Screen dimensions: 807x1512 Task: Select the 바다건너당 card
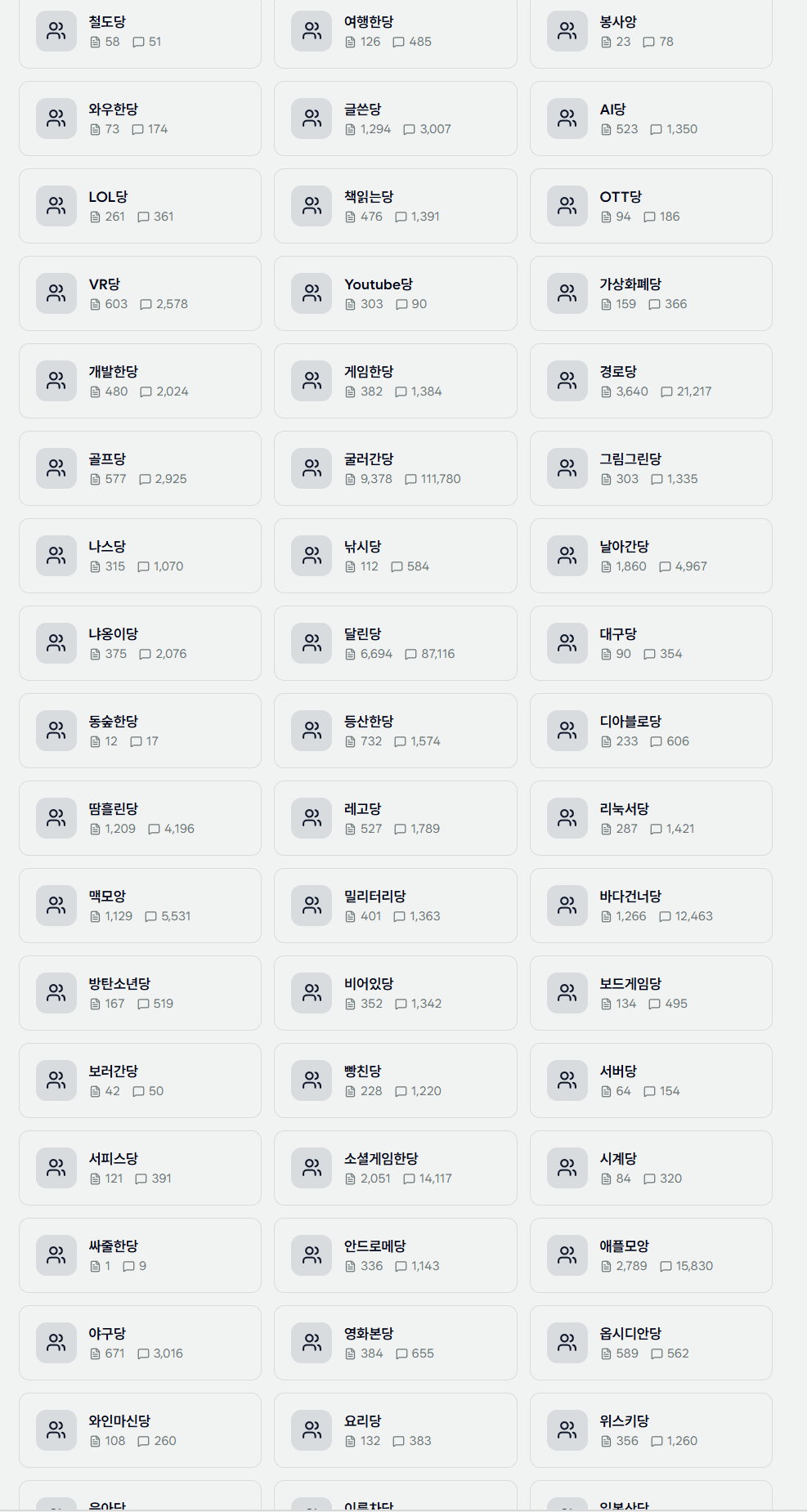click(651, 906)
